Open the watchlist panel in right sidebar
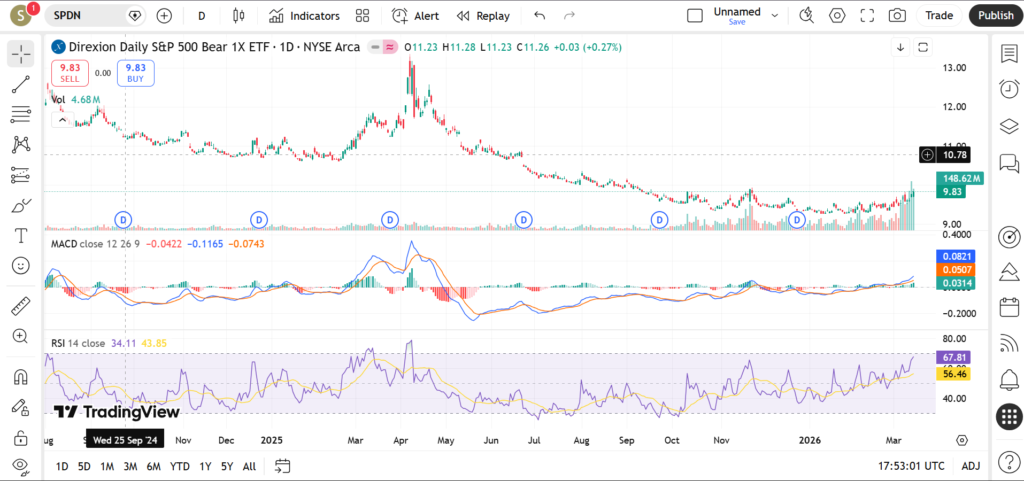1024x481 pixels. tap(1008, 53)
